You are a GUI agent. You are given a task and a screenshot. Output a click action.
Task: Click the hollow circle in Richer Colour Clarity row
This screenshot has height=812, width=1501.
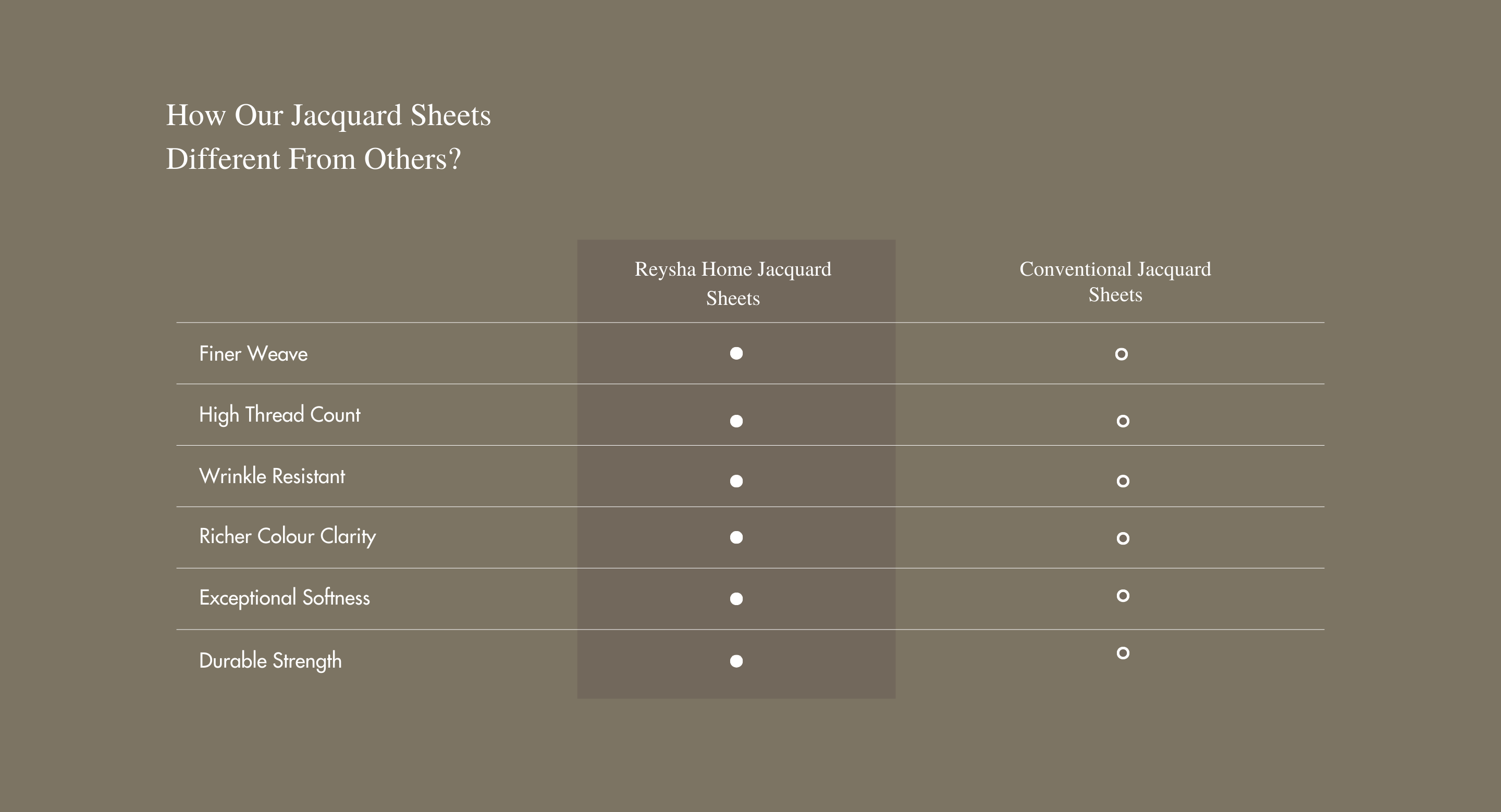[x=1123, y=538]
